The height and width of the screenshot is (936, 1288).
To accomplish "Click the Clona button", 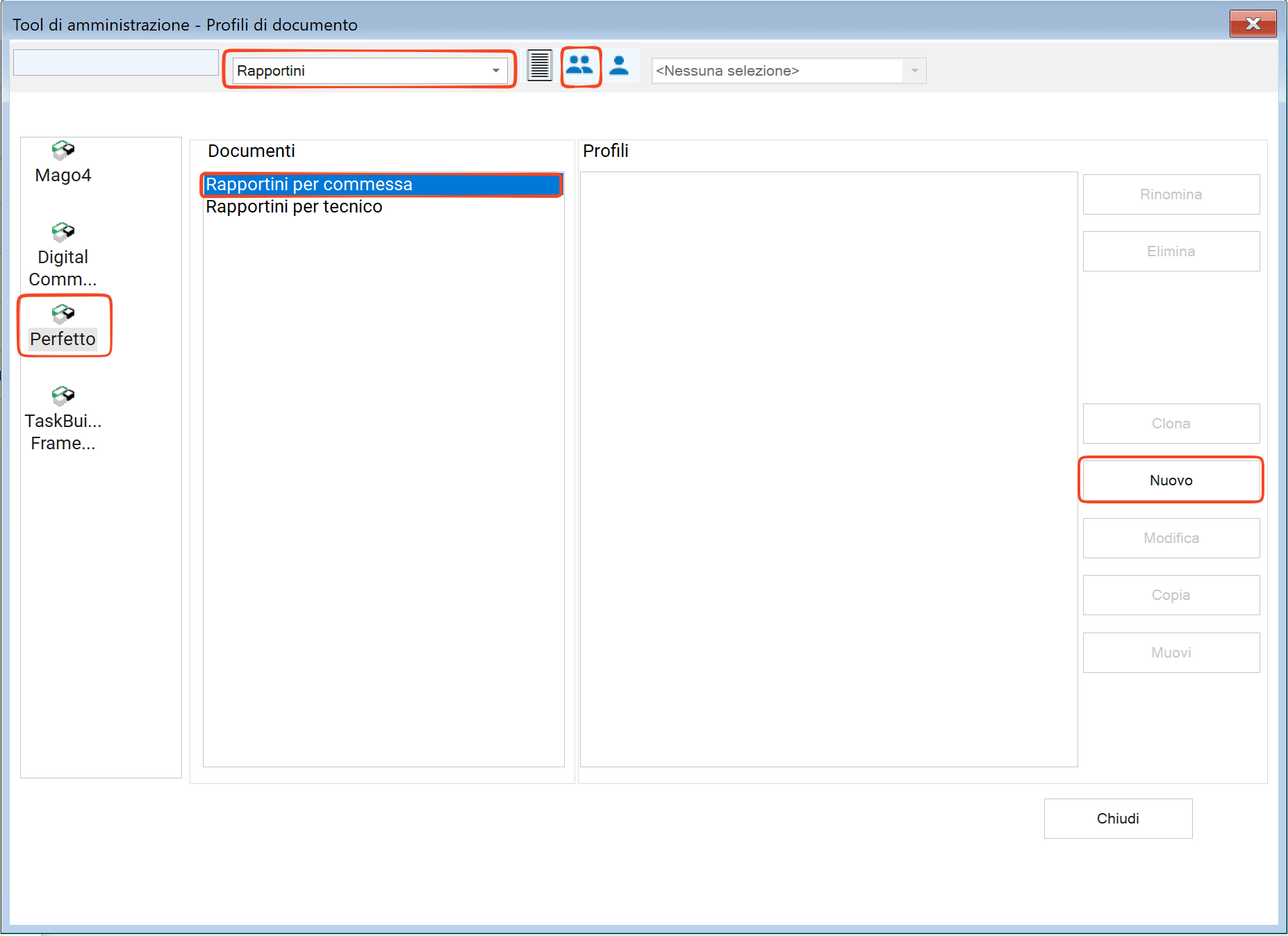I will click(1171, 424).
